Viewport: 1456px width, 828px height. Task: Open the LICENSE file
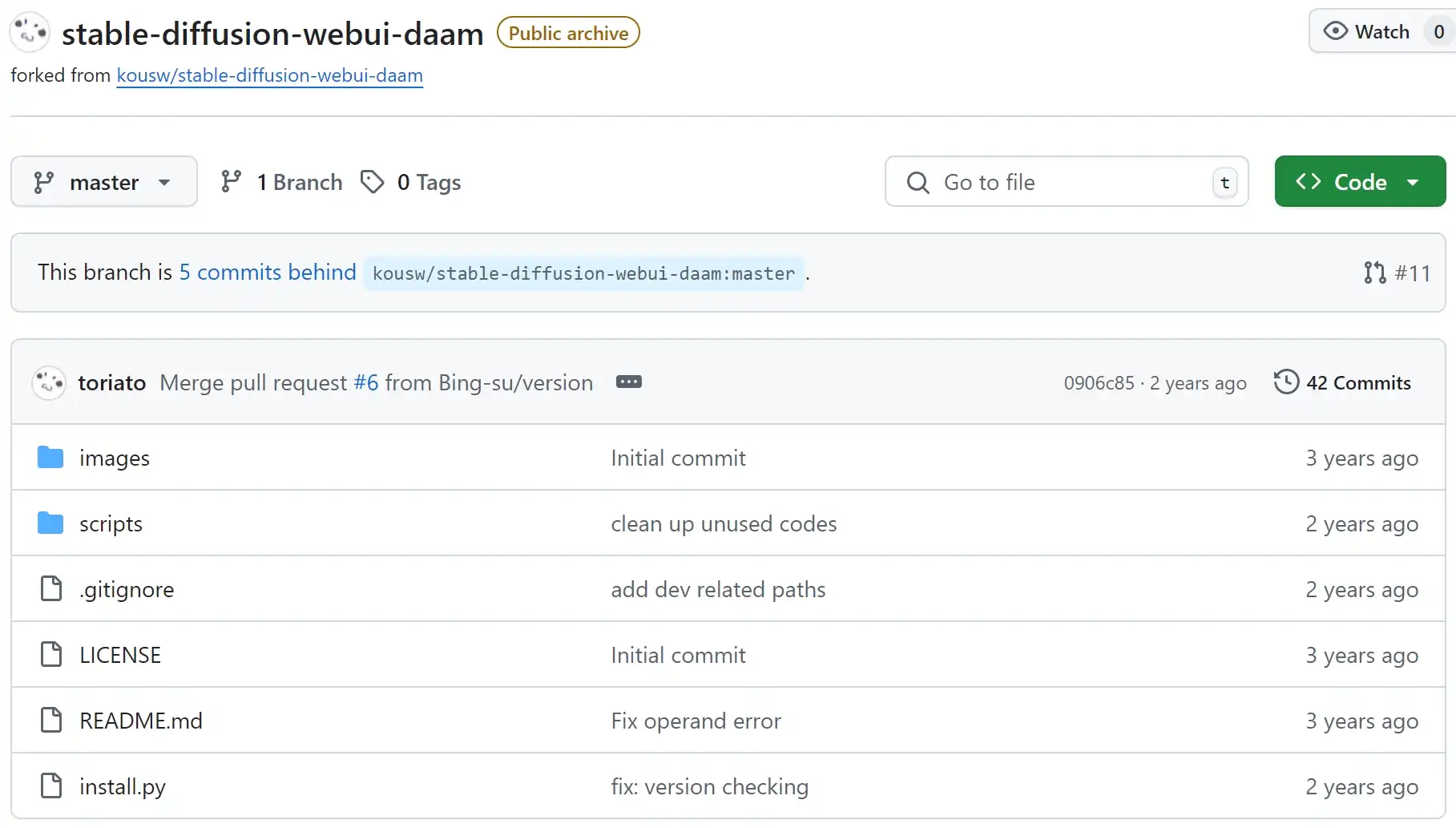pos(120,655)
